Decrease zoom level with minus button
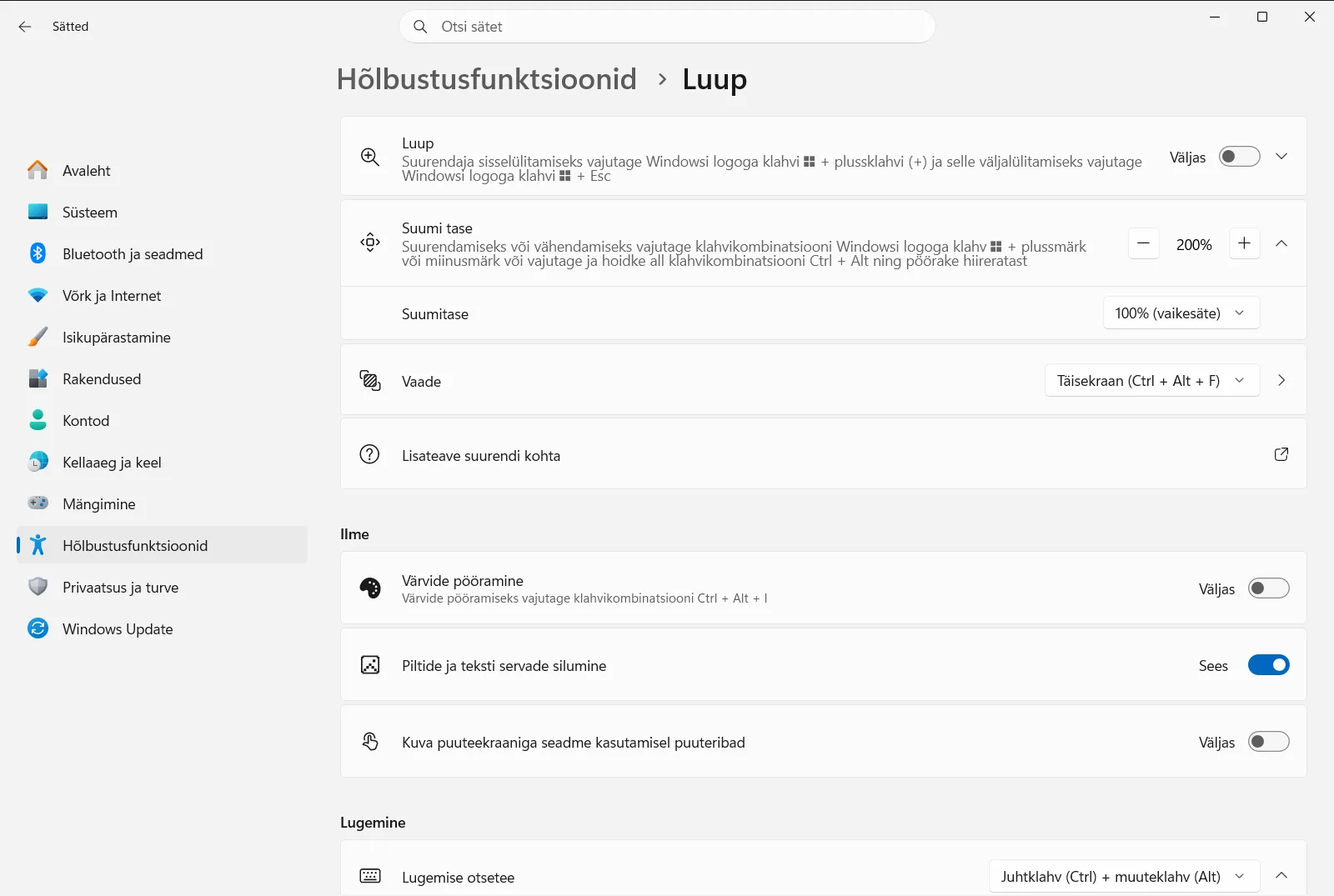The image size is (1334, 896). [x=1144, y=243]
